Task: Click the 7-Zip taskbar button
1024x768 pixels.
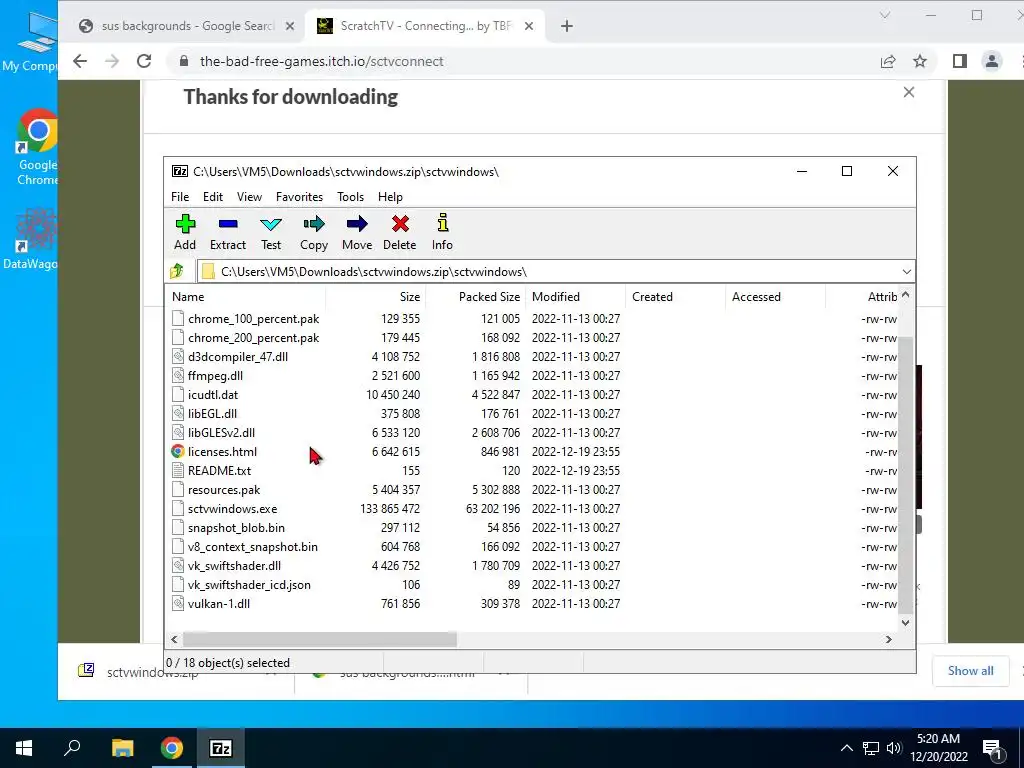Action: (x=221, y=748)
